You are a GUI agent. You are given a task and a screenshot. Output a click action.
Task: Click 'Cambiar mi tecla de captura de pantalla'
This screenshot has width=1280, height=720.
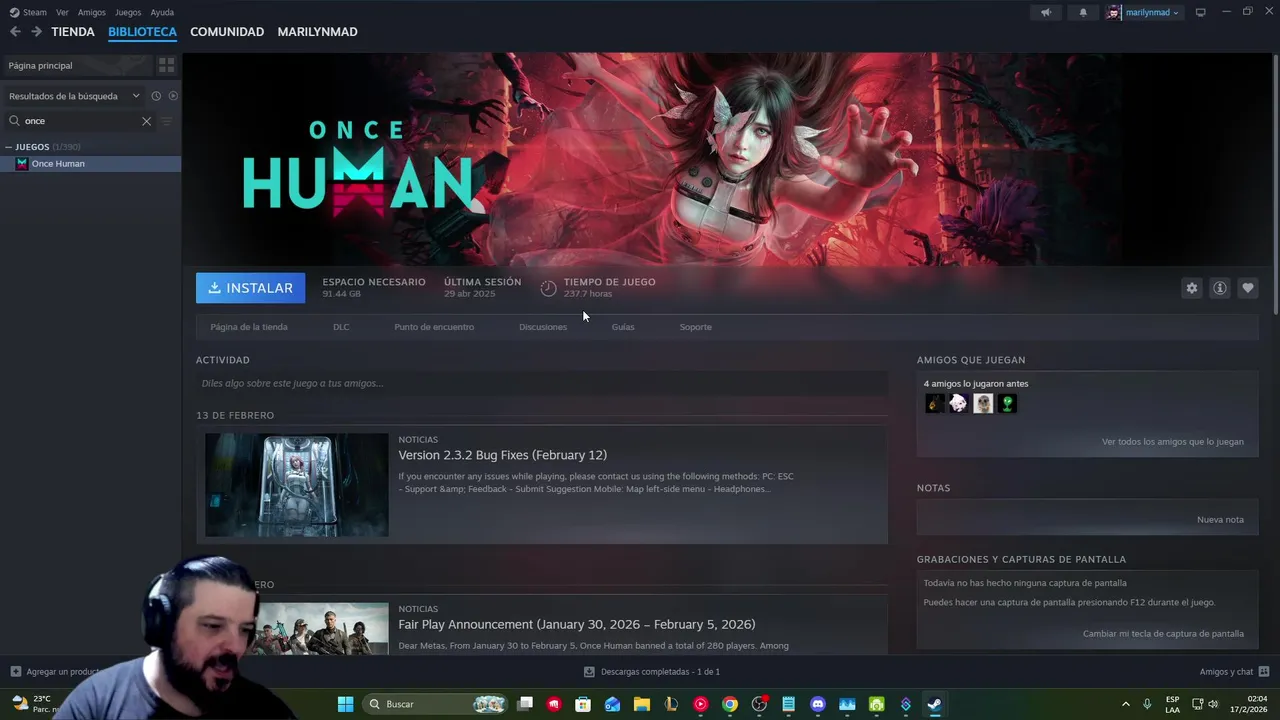point(1163,634)
